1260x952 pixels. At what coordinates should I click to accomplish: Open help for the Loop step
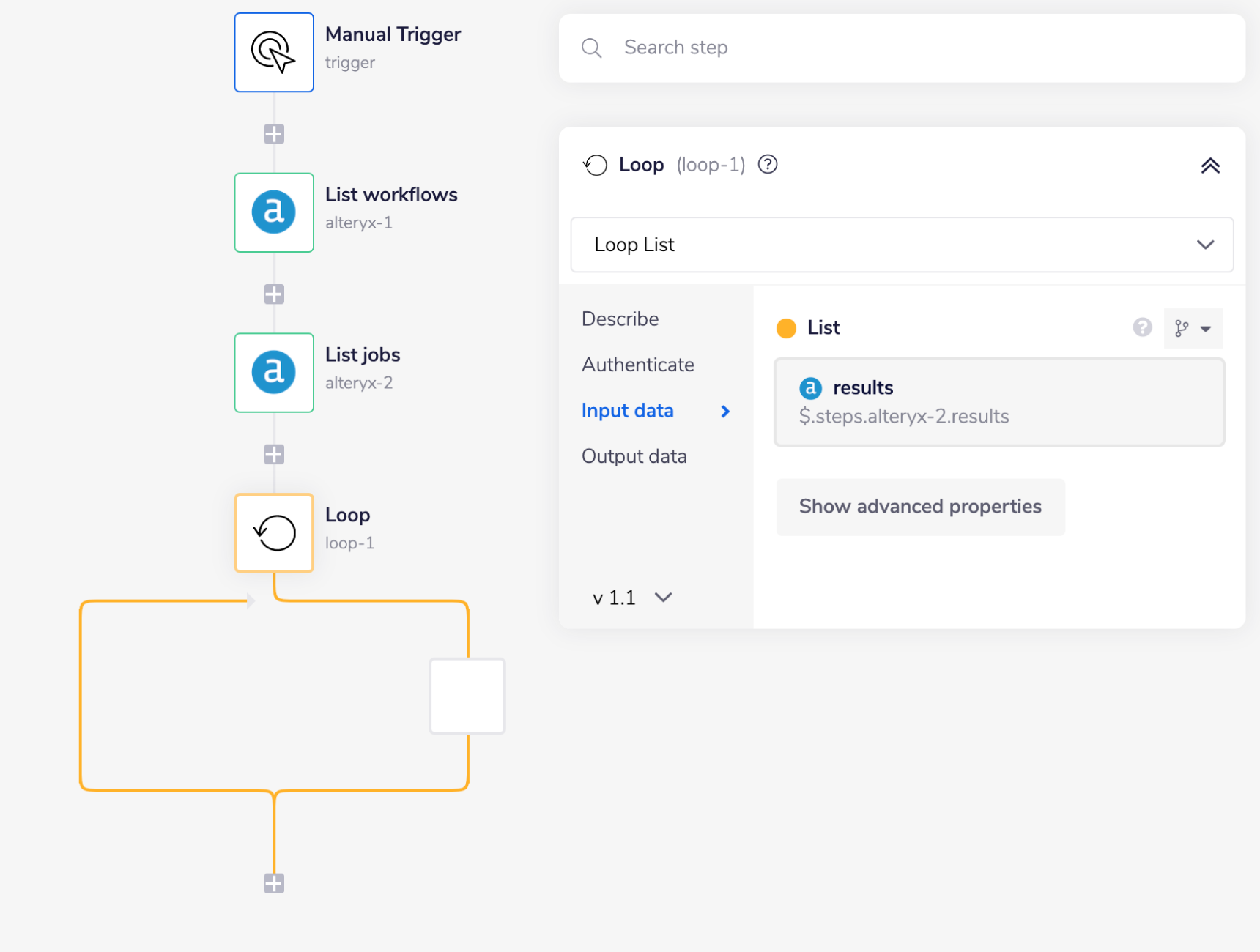pyautogui.click(x=767, y=165)
